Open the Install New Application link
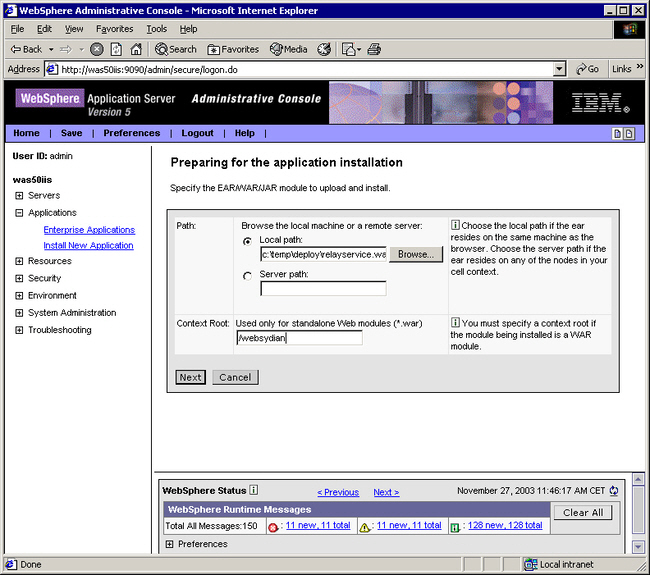 pos(88,245)
